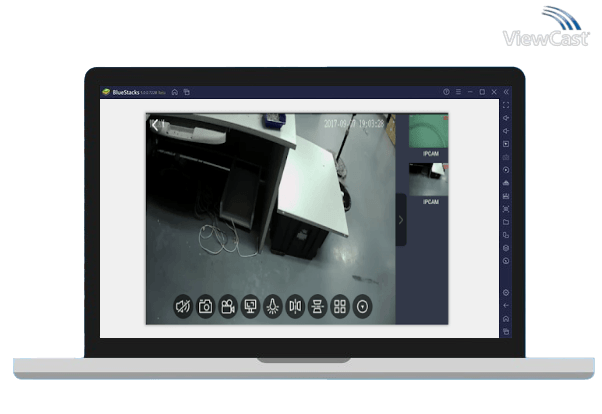
Task: Select the first IPCAM green thumbnail
Action: tap(428, 131)
